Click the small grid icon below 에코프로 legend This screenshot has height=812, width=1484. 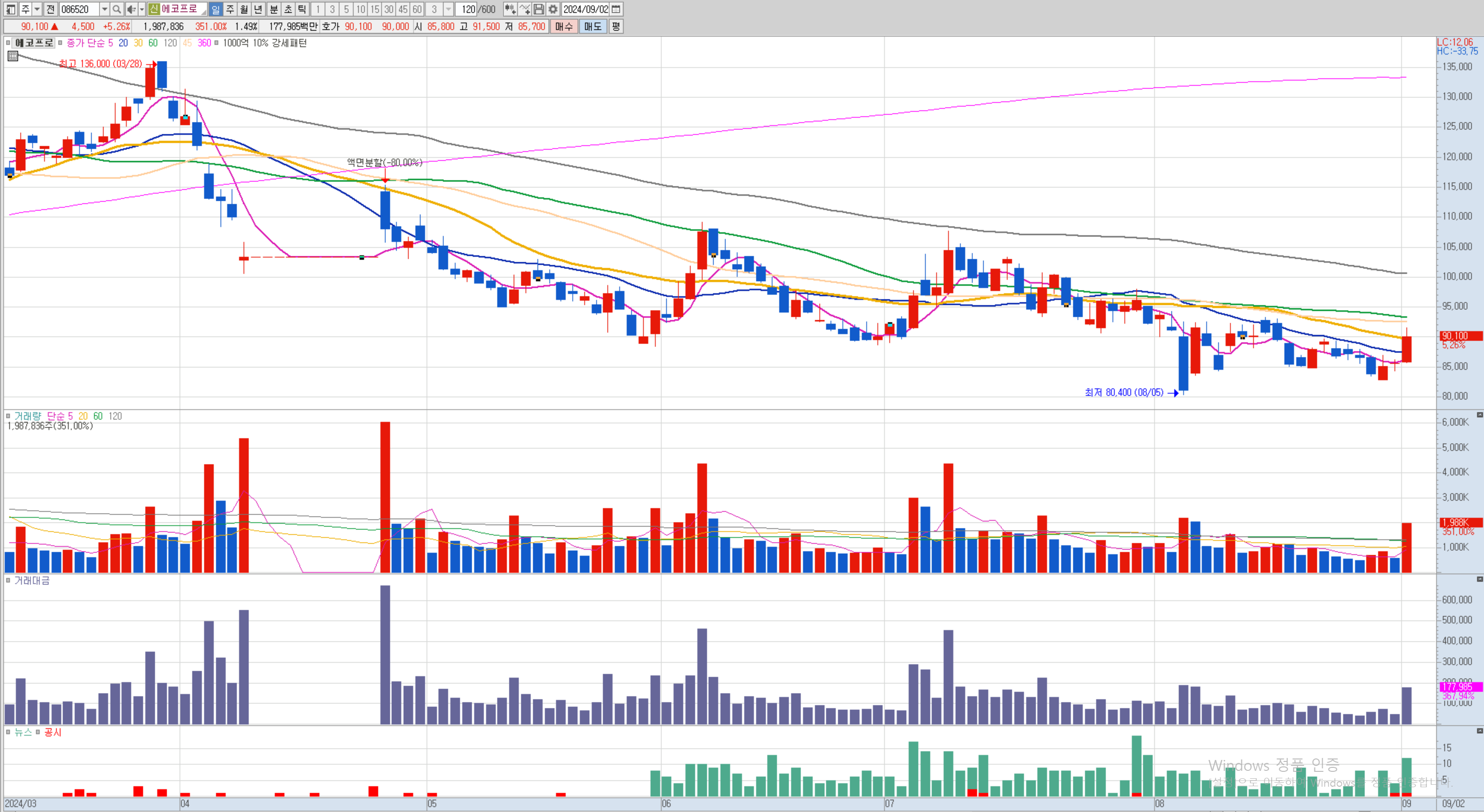13,56
